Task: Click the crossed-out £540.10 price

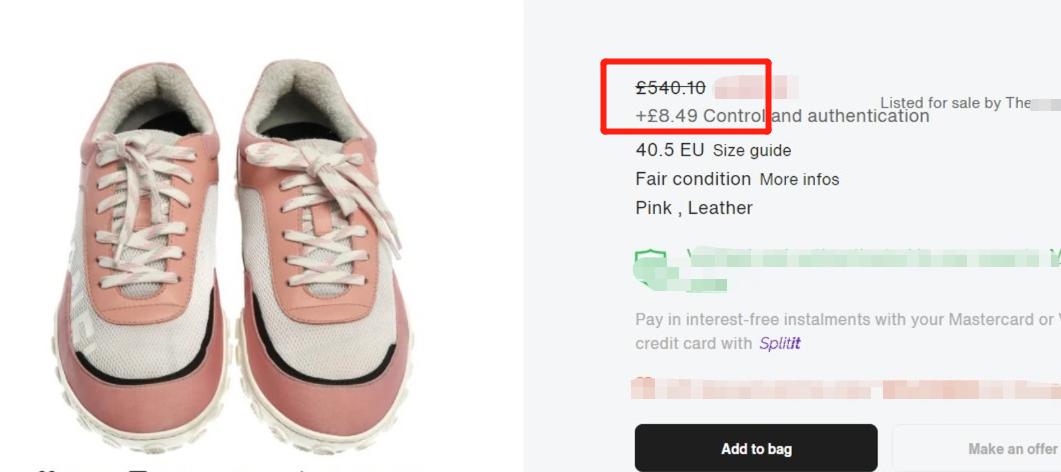Action: [x=670, y=88]
